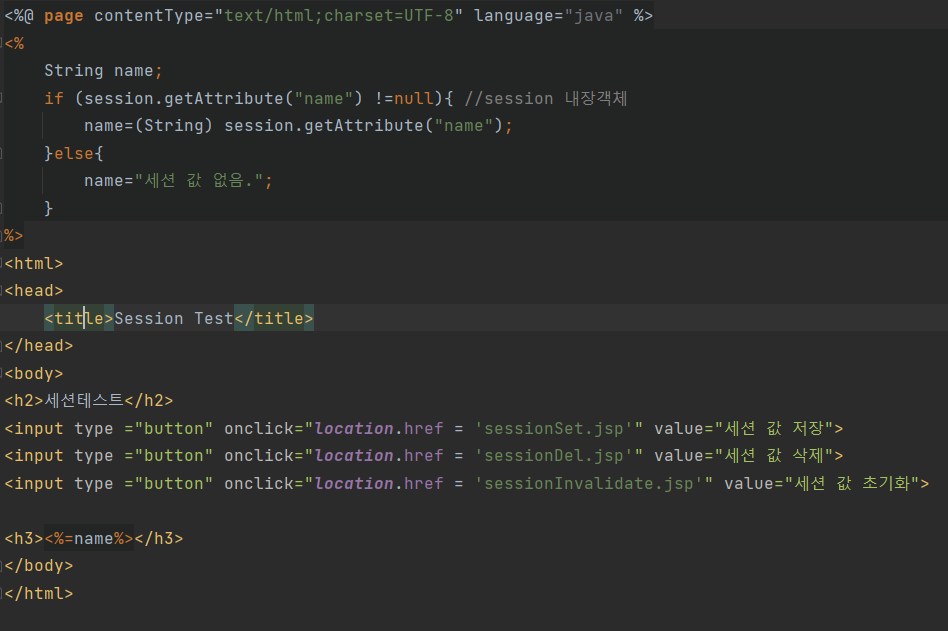Screen dimensions: 948x631
Task: Click the "text/html;charset=UTF-8" string
Action: [339, 16]
